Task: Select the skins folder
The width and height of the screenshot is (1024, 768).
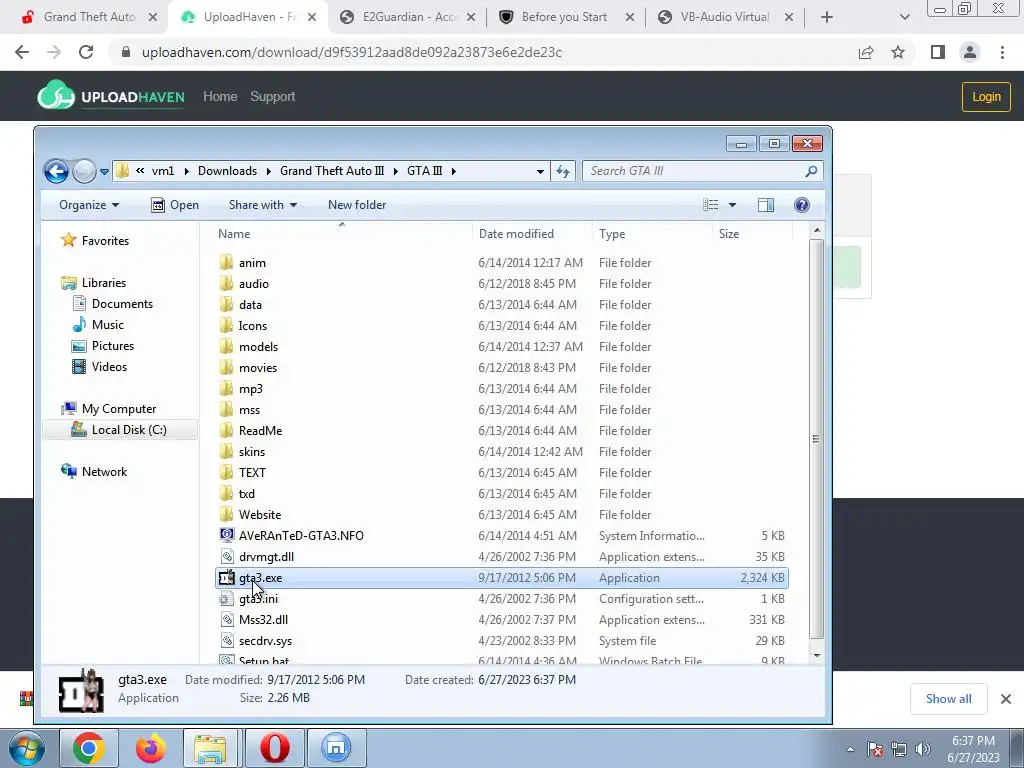Action: [502, 451]
